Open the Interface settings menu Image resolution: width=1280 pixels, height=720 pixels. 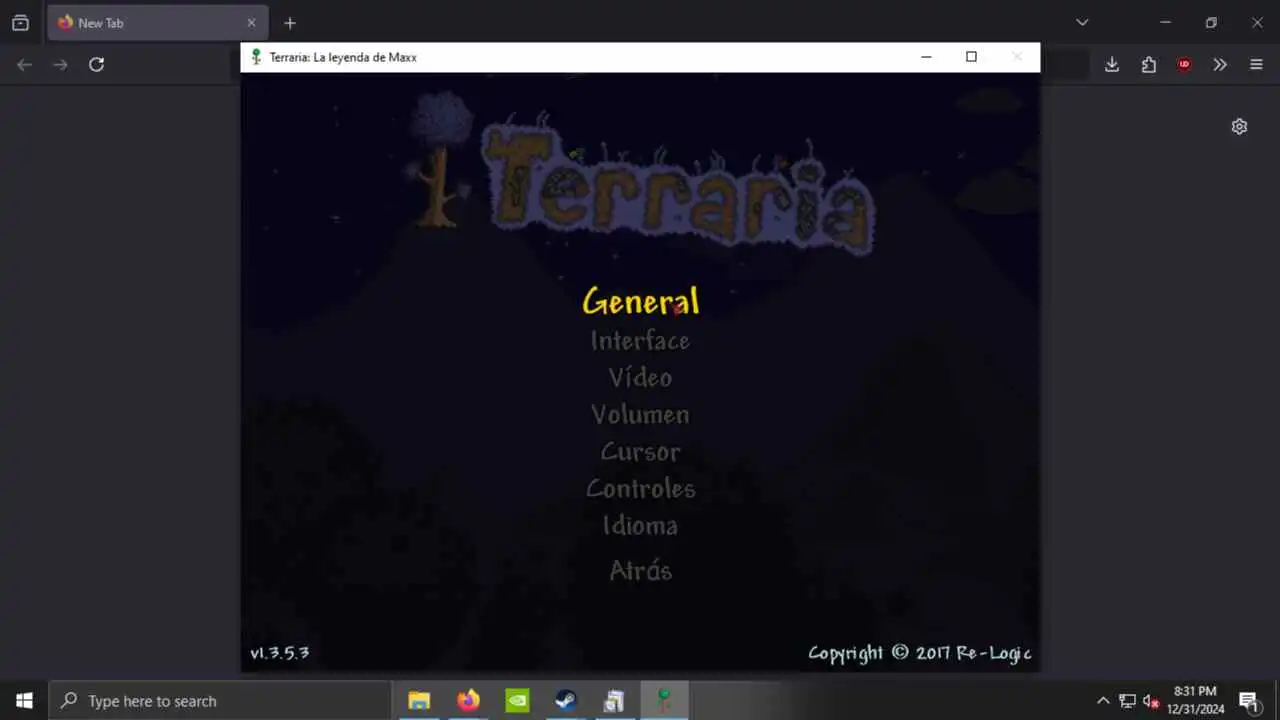[x=640, y=341]
